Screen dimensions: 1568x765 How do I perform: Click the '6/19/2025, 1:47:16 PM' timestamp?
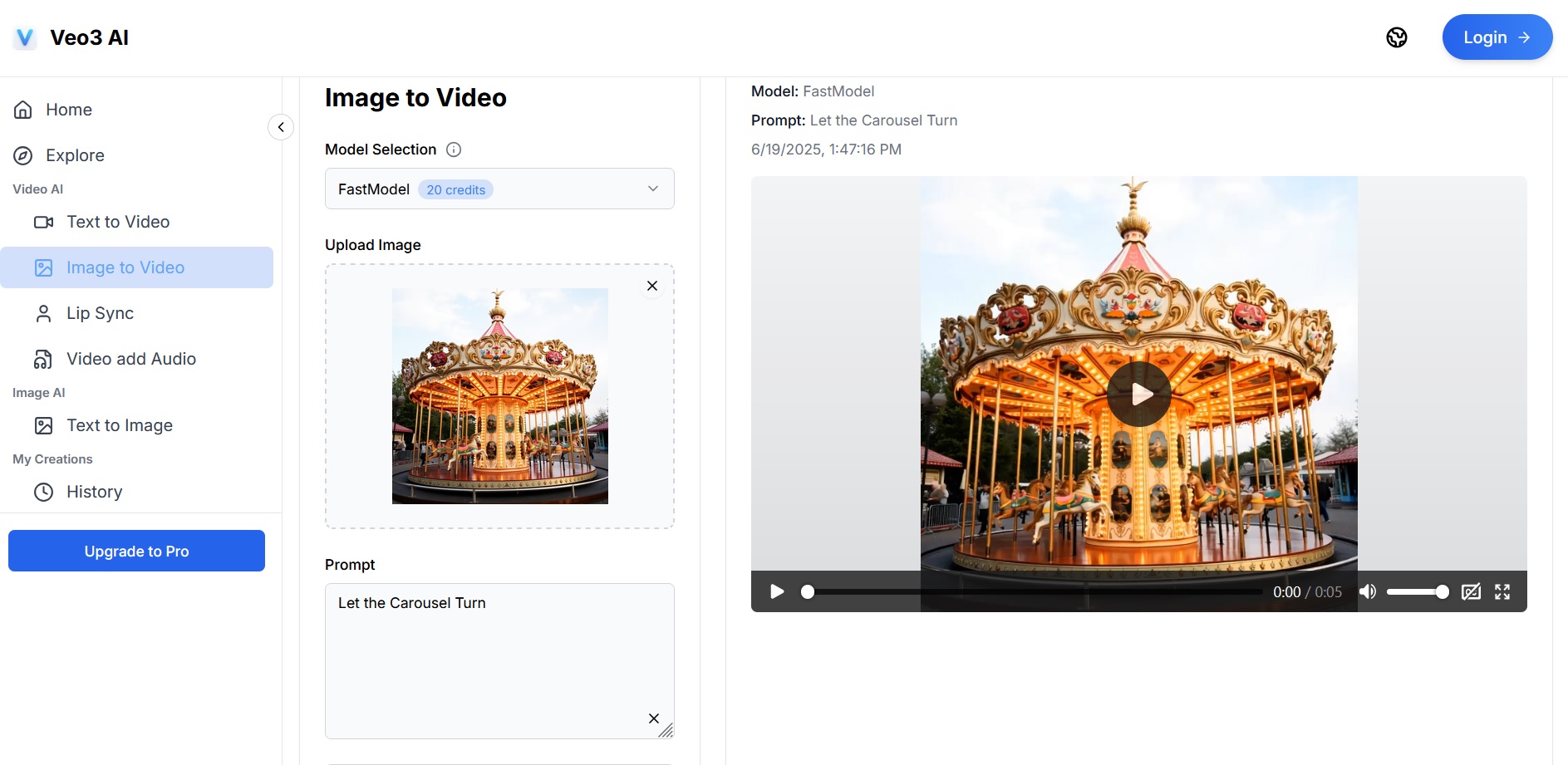[826, 150]
